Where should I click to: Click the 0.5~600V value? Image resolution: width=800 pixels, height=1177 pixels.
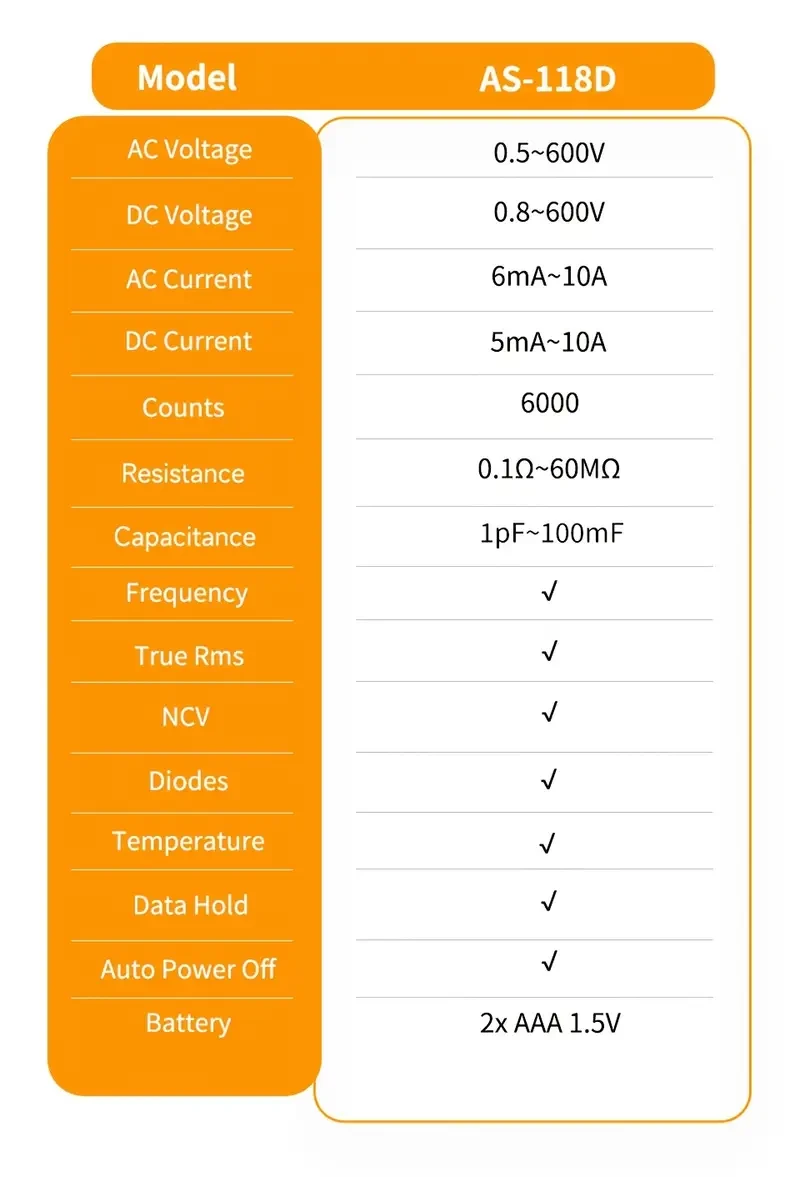click(549, 154)
